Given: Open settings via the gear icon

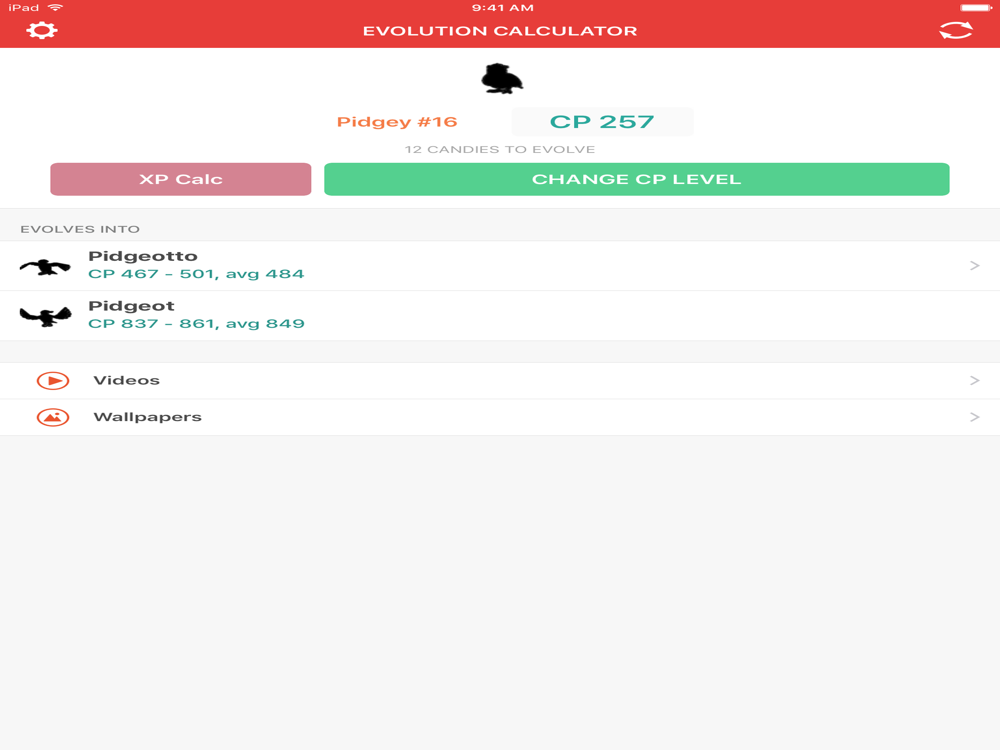Looking at the screenshot, I should tap(41, 30).
